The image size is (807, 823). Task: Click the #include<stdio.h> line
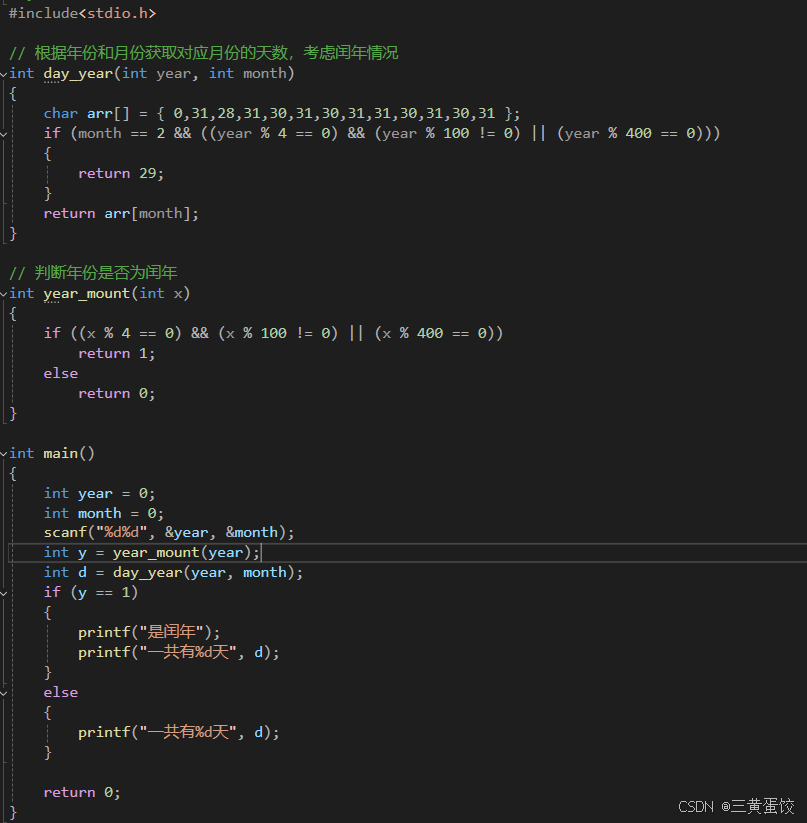[x=82, y=13]
